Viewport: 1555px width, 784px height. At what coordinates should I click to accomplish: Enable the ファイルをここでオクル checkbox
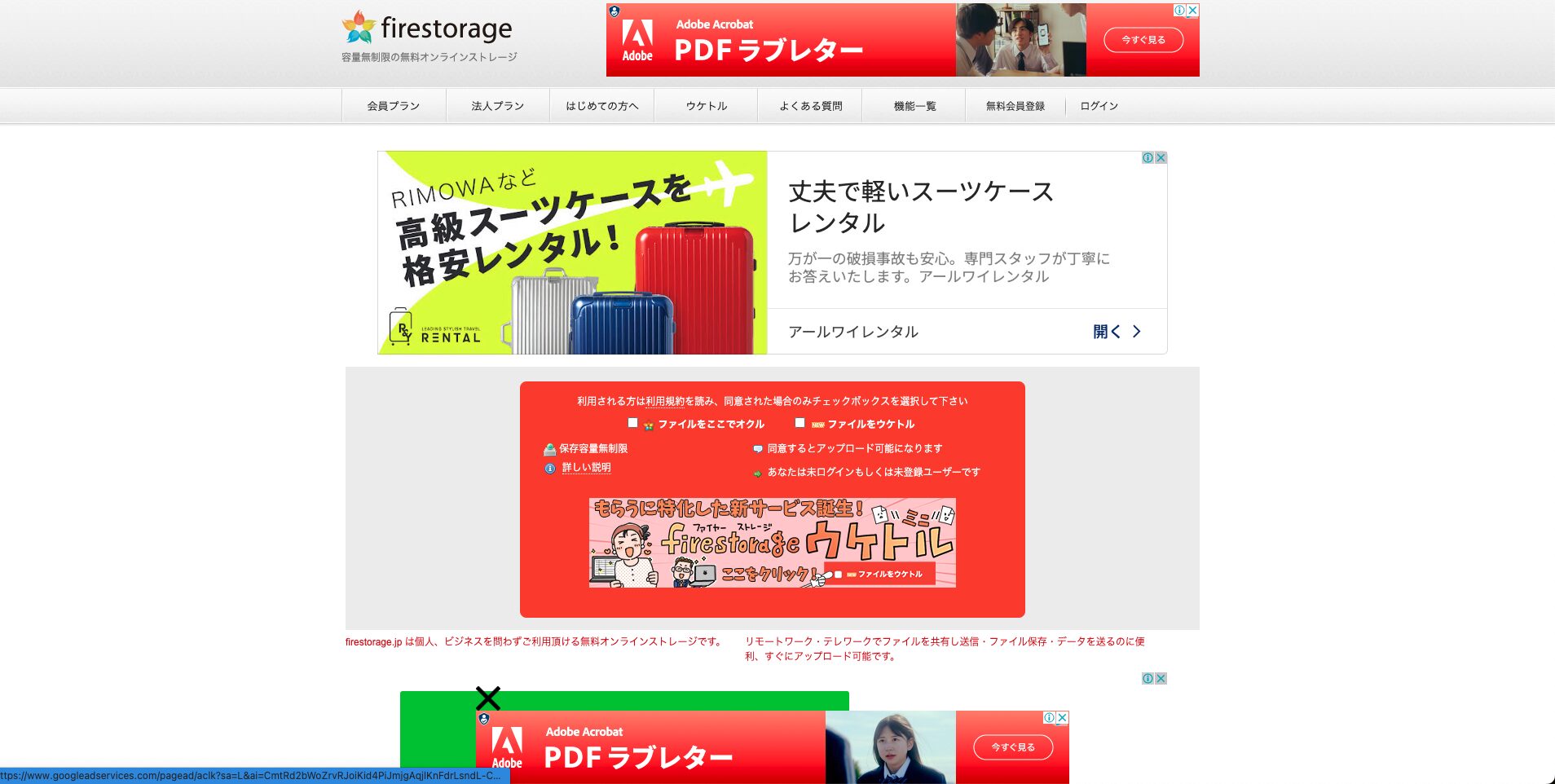[632, 422]
